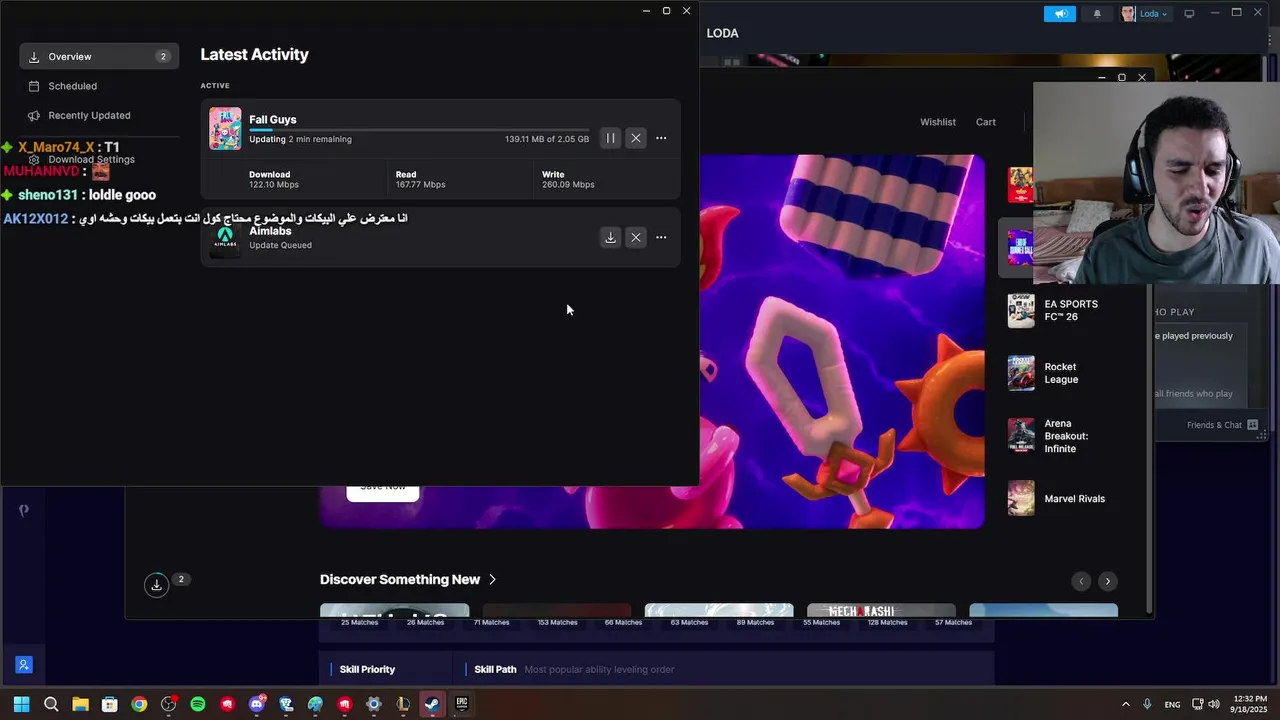Select Marvel Rivals in the sidebar list
The image size is (1280, 720).
[x=1073, y=498]
